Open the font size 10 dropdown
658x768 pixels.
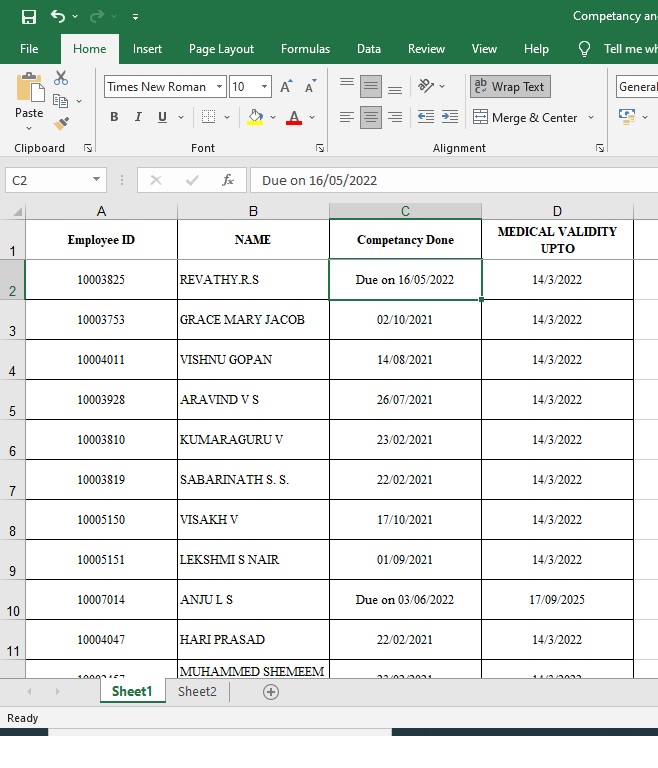(x=265, y=87)
